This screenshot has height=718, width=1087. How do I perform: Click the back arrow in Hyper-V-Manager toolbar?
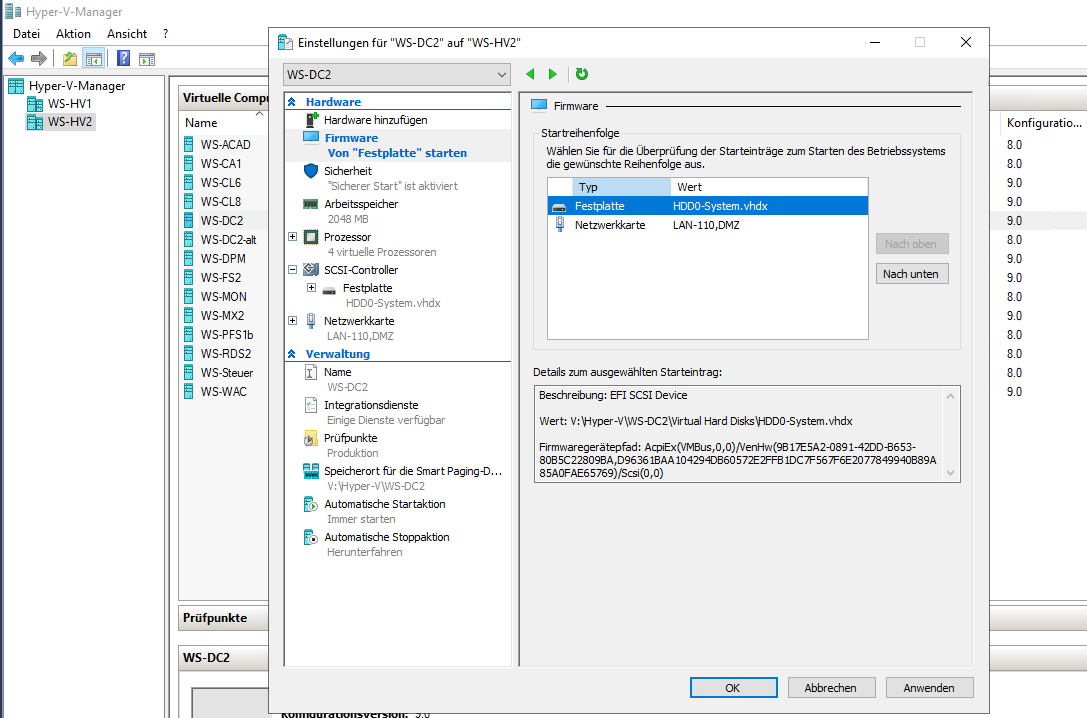point(16,59)
